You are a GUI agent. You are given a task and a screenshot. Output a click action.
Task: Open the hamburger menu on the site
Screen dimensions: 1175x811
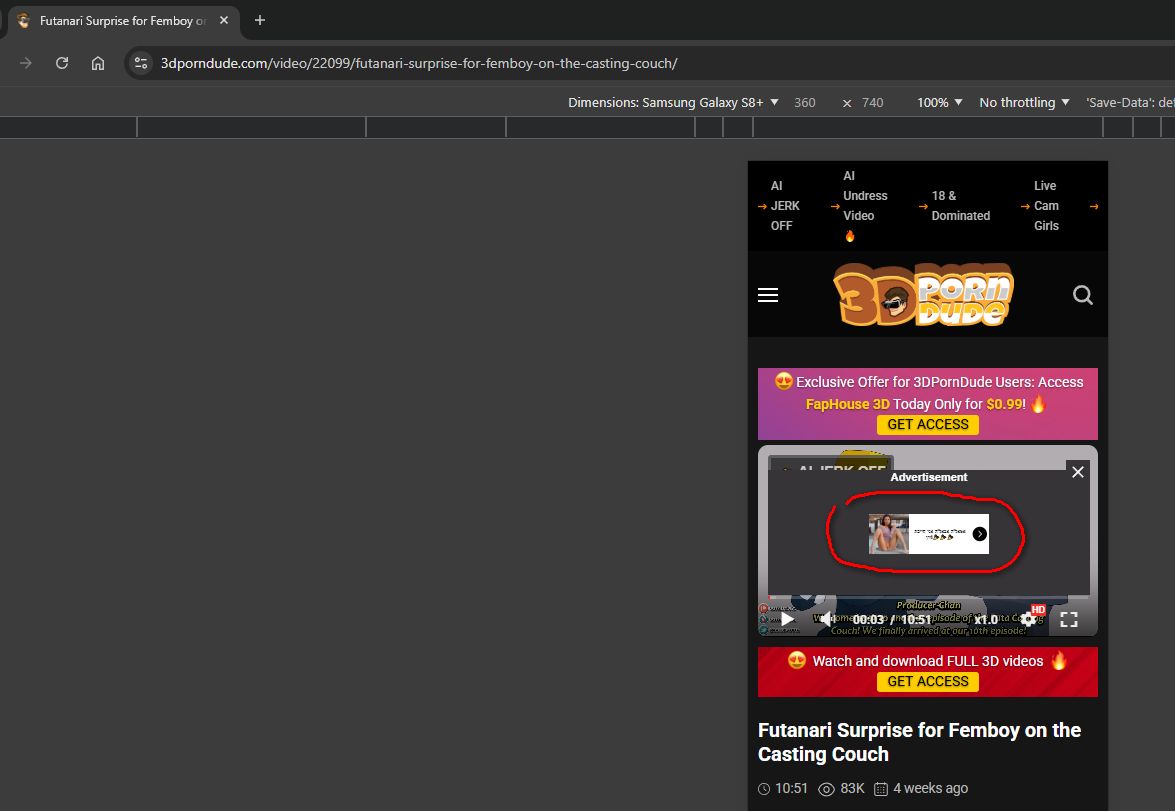pyautogui.click(x=768, y=295)
